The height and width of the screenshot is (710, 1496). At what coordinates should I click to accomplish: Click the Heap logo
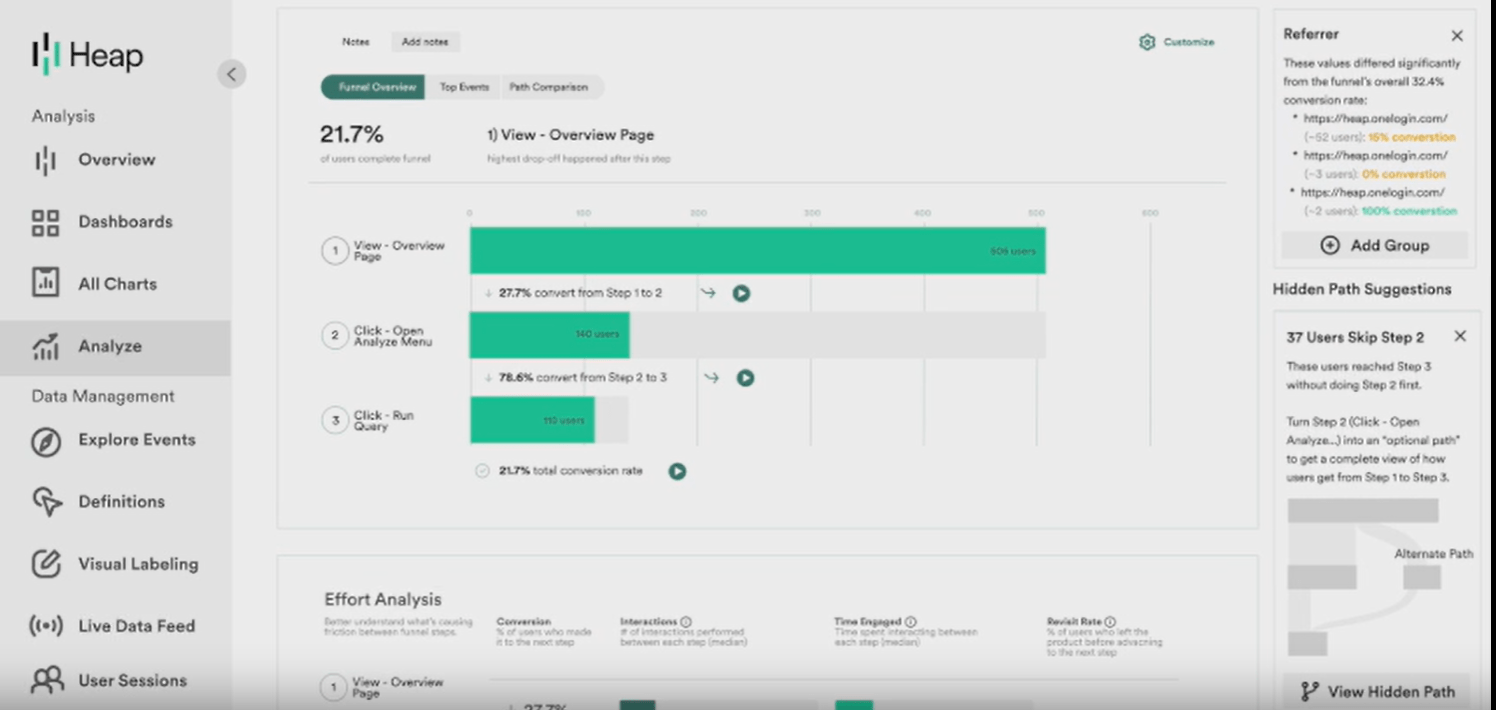tap(88, 55)
